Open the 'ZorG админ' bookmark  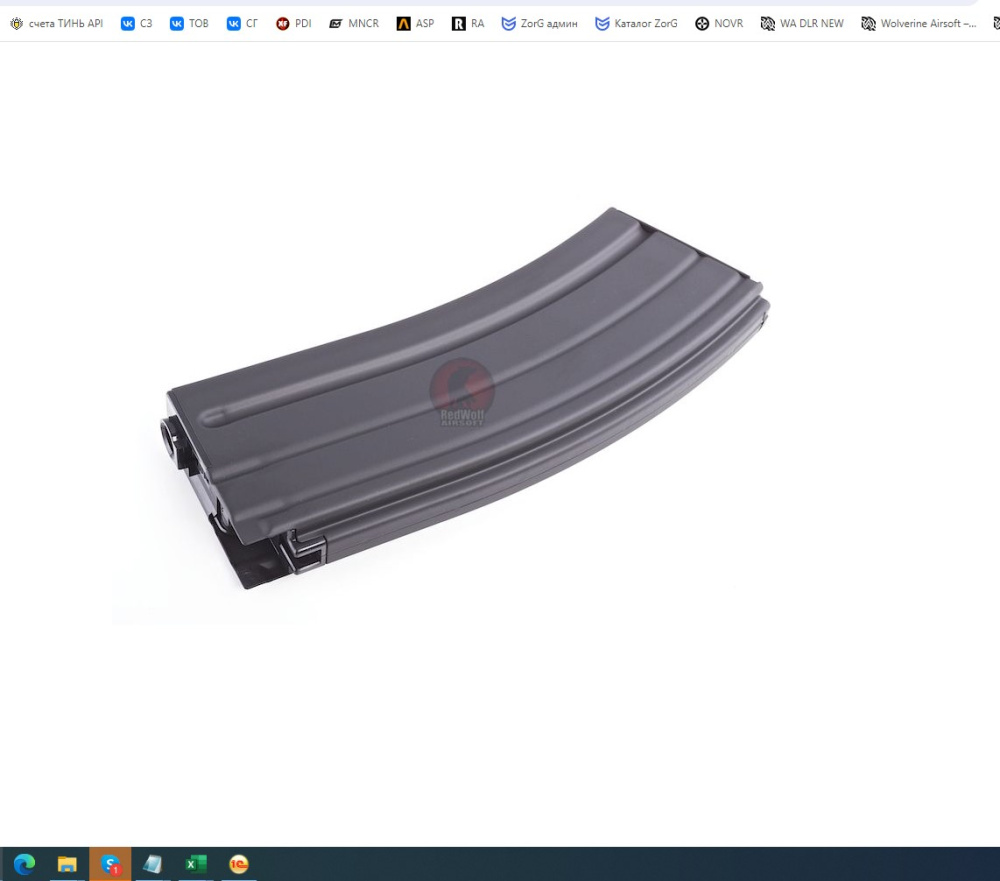pyautogui.click(x=540, y=24)
